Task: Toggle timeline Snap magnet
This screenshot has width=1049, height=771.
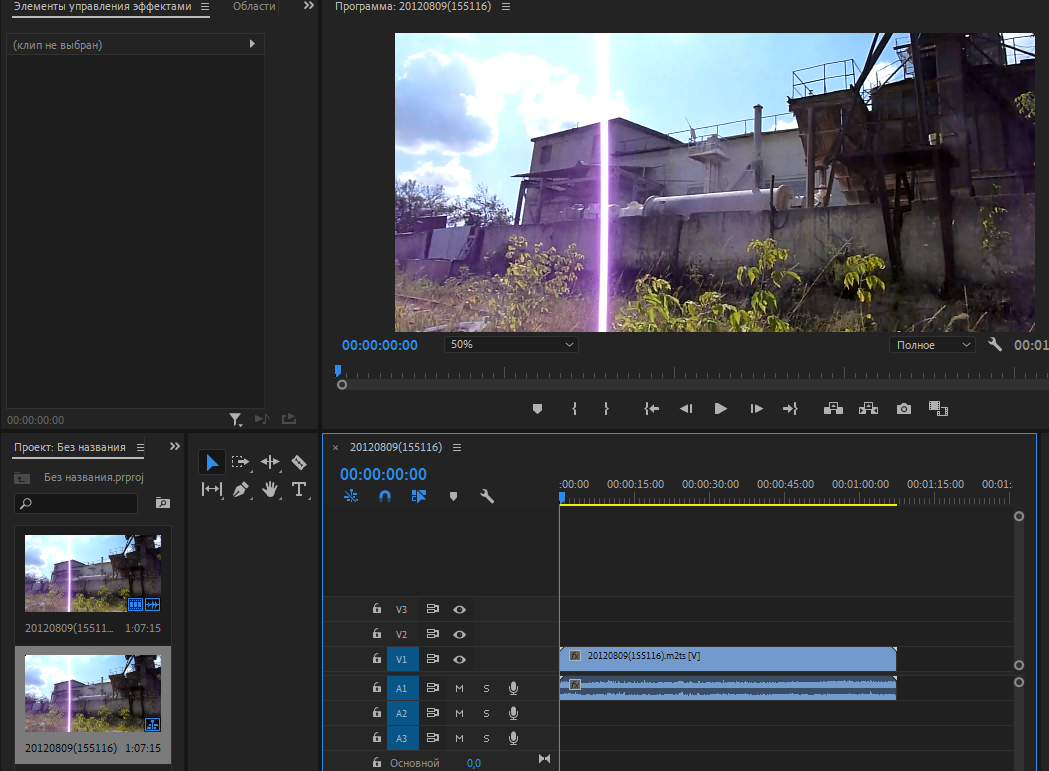Action: (x=385, y=496)
